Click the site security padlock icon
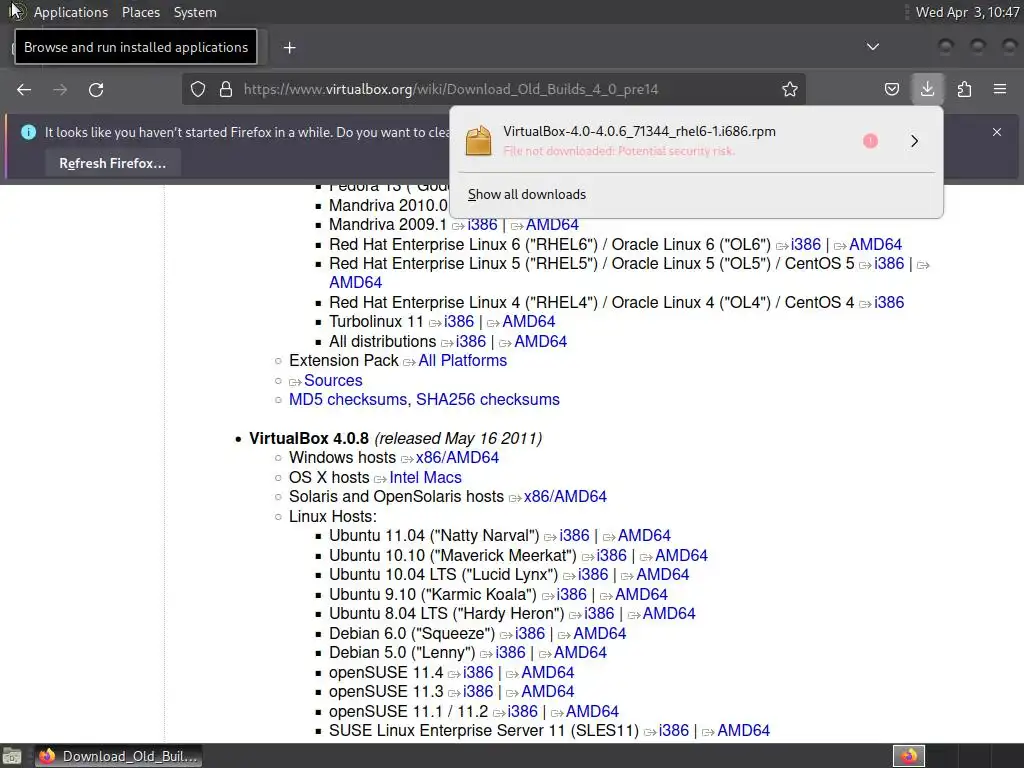Viewport: 1024px width, 768px height. point(226,89)
